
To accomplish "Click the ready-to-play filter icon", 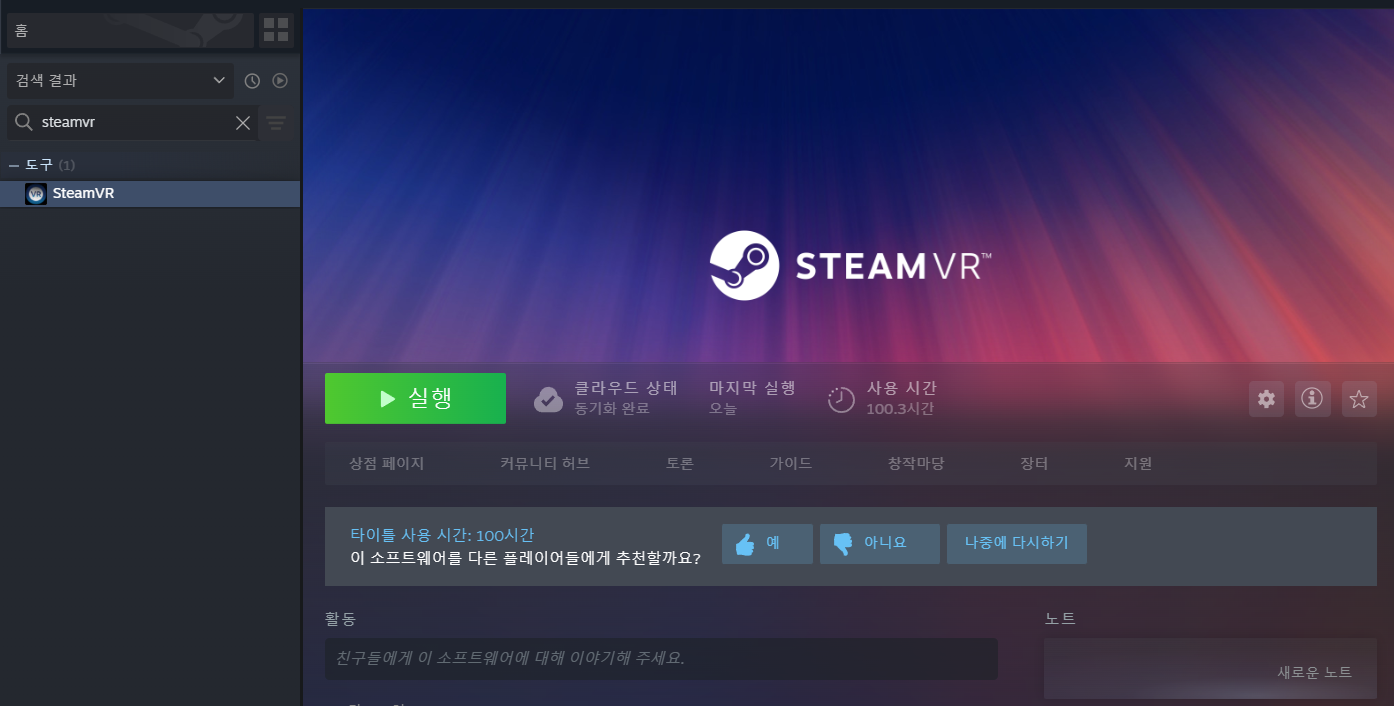I will (x=280, y=81).
